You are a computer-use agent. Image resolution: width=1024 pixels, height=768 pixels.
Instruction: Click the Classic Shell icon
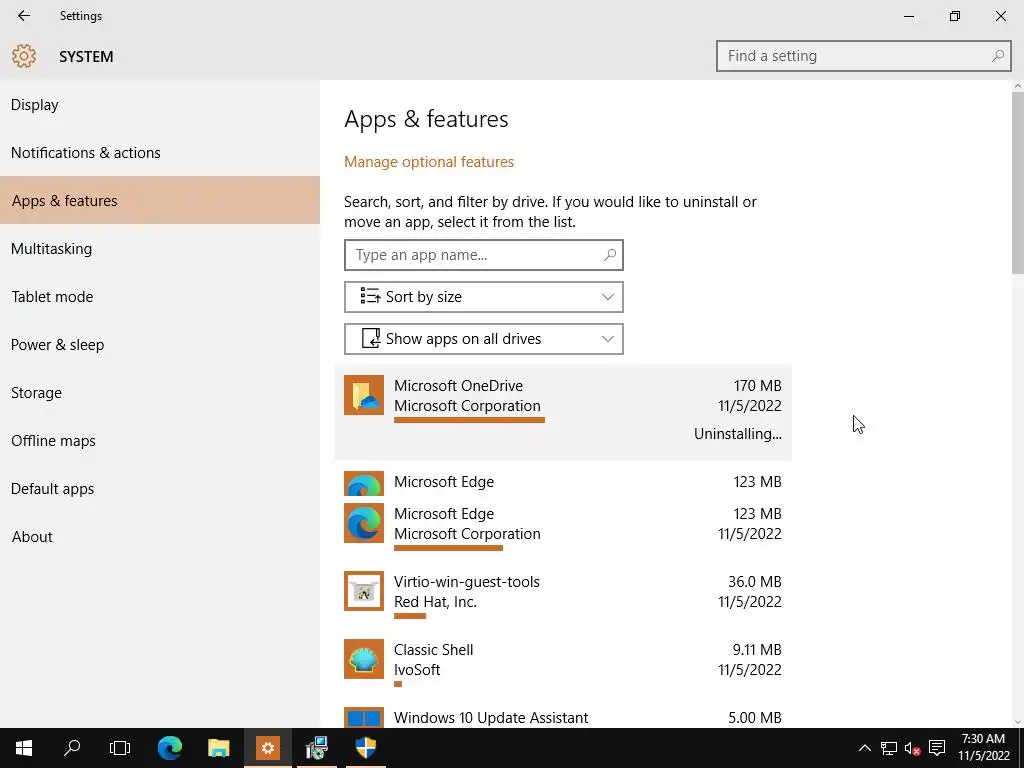(x=364, y=659)
